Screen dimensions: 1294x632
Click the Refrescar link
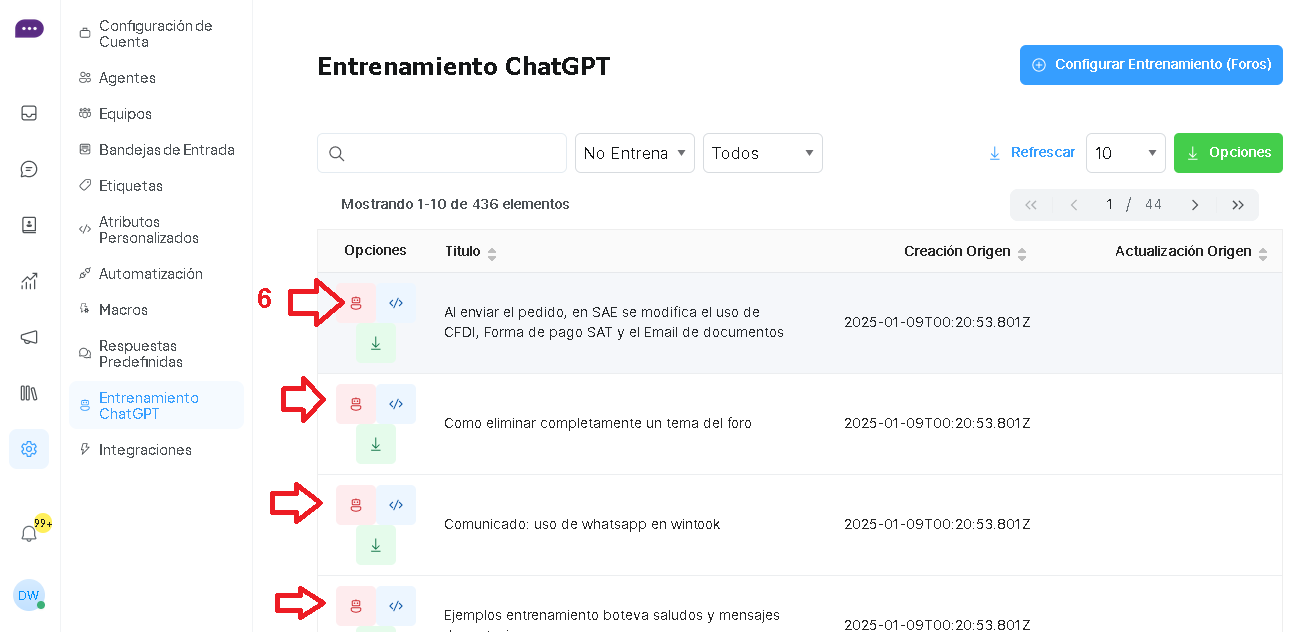1032,153
